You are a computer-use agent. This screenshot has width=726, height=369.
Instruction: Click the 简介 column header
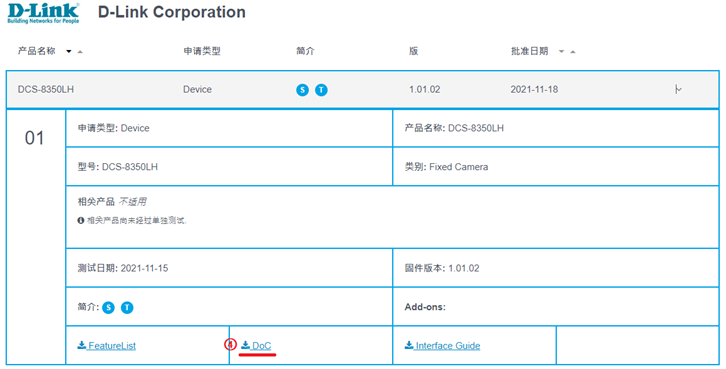point(305,51)
